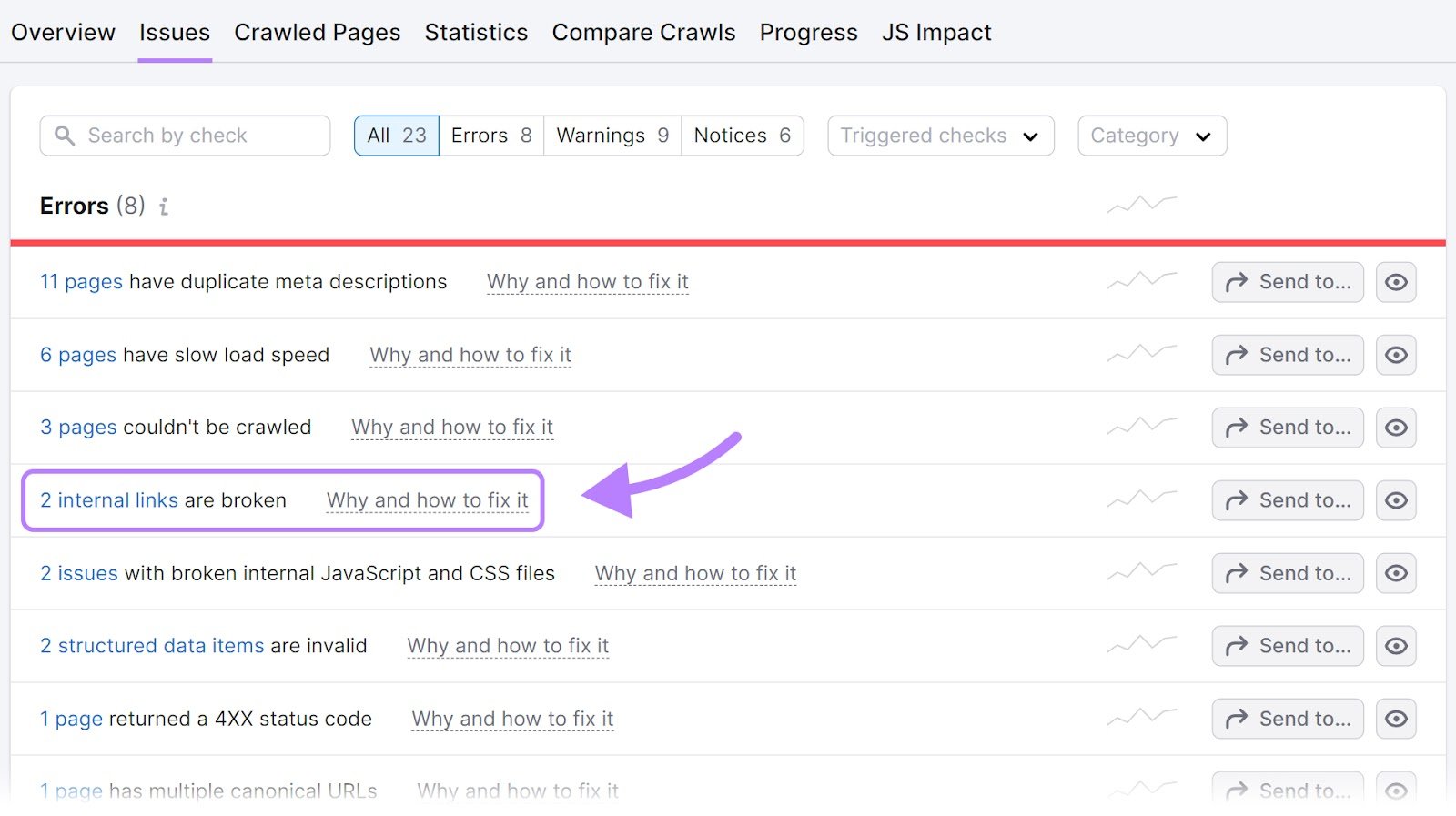Send 4XX status code issue to…

point(1288,719)
